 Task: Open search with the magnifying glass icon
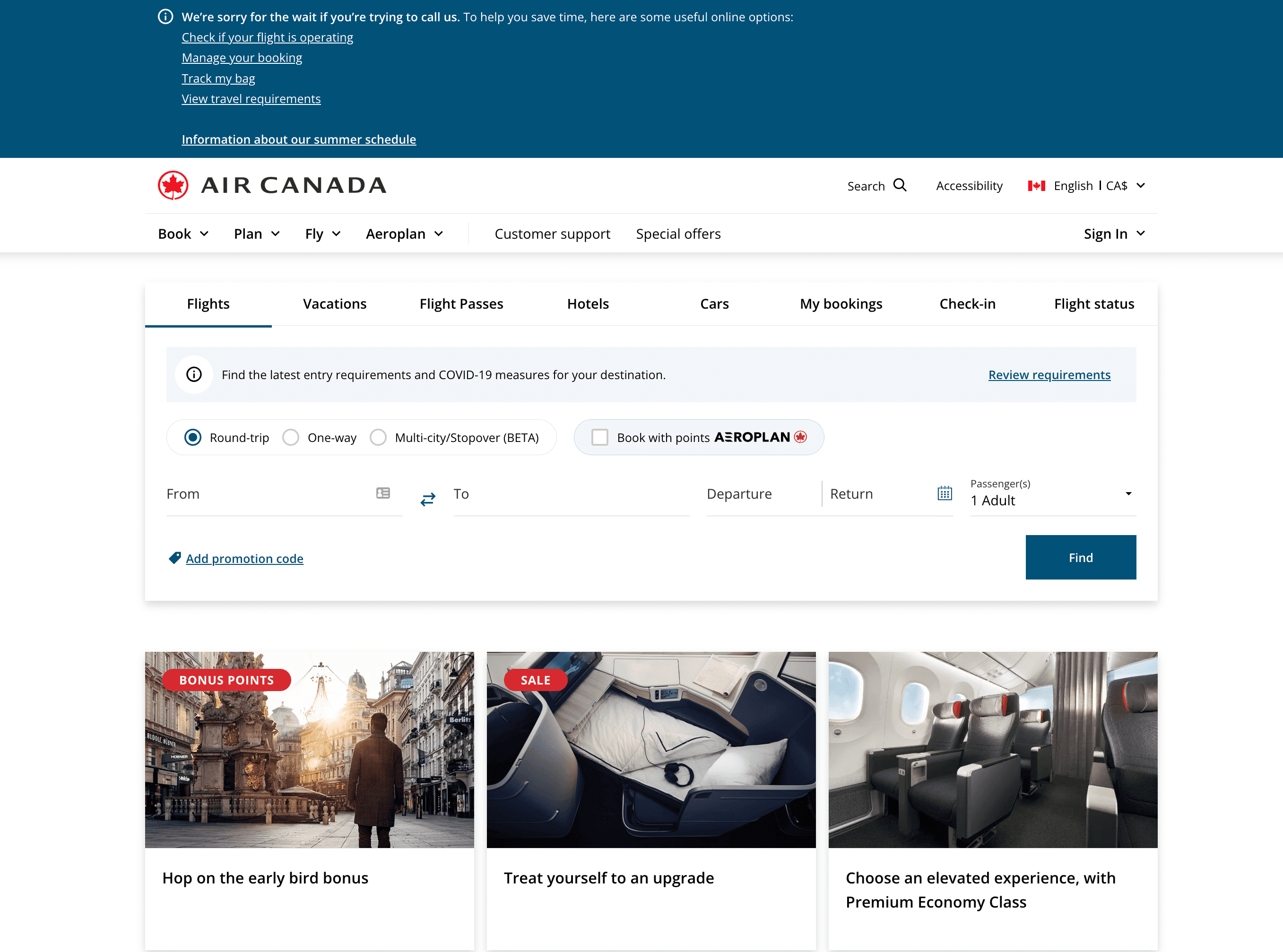900,185
